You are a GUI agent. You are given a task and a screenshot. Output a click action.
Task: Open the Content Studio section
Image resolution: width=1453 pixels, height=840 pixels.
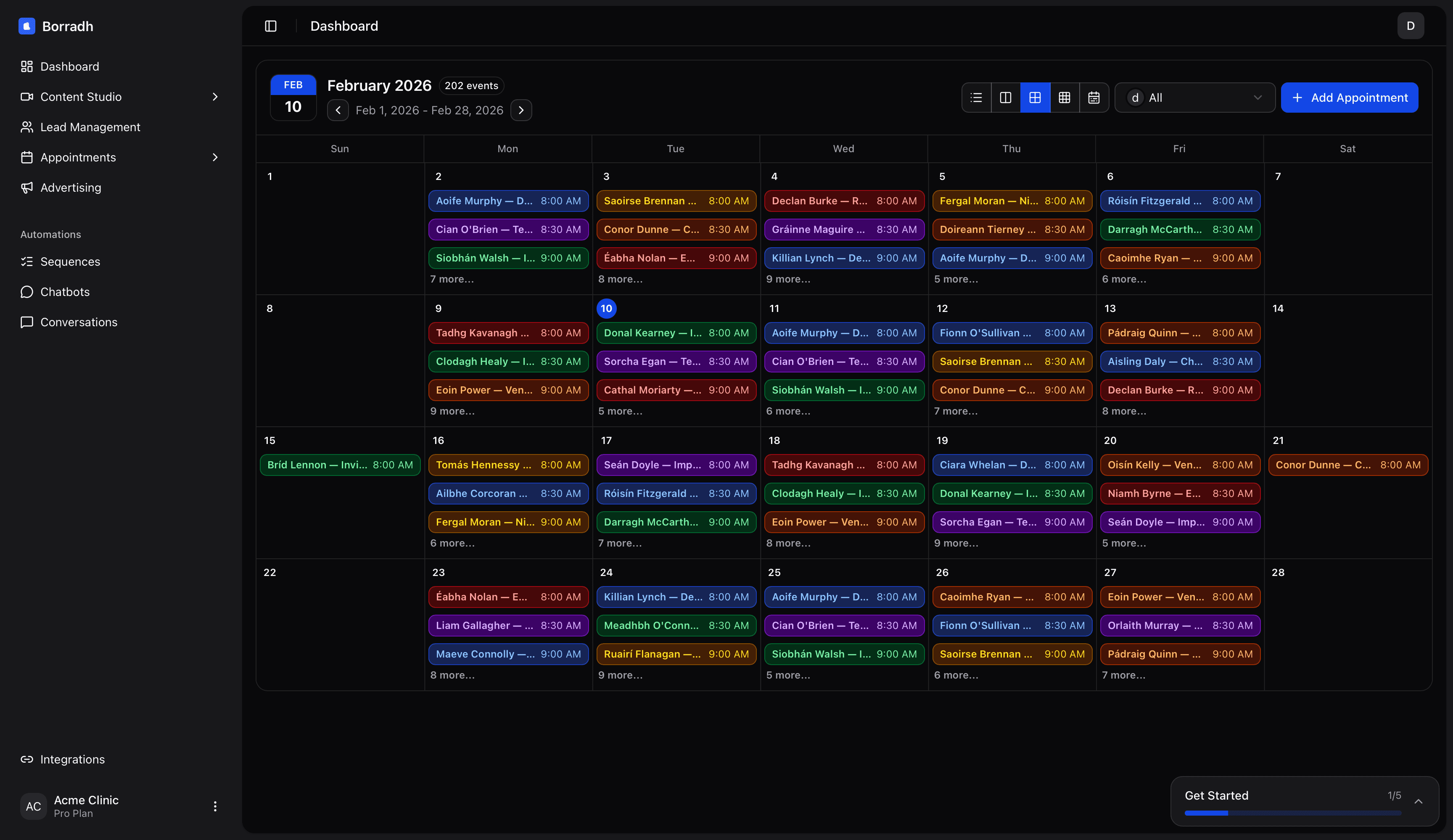click(81, 96)
